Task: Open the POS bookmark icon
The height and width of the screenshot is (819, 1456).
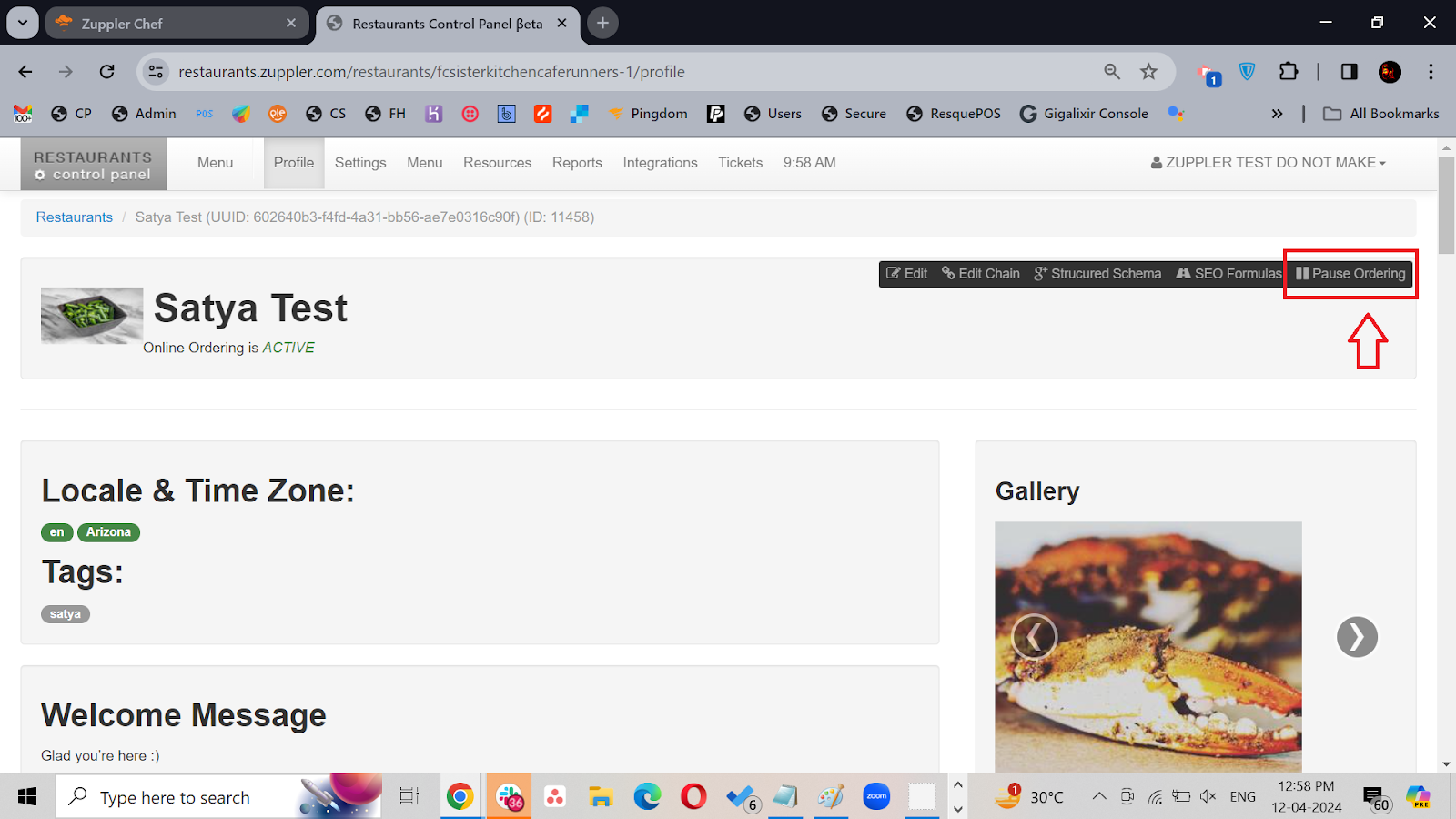Action: coord(205,114)
